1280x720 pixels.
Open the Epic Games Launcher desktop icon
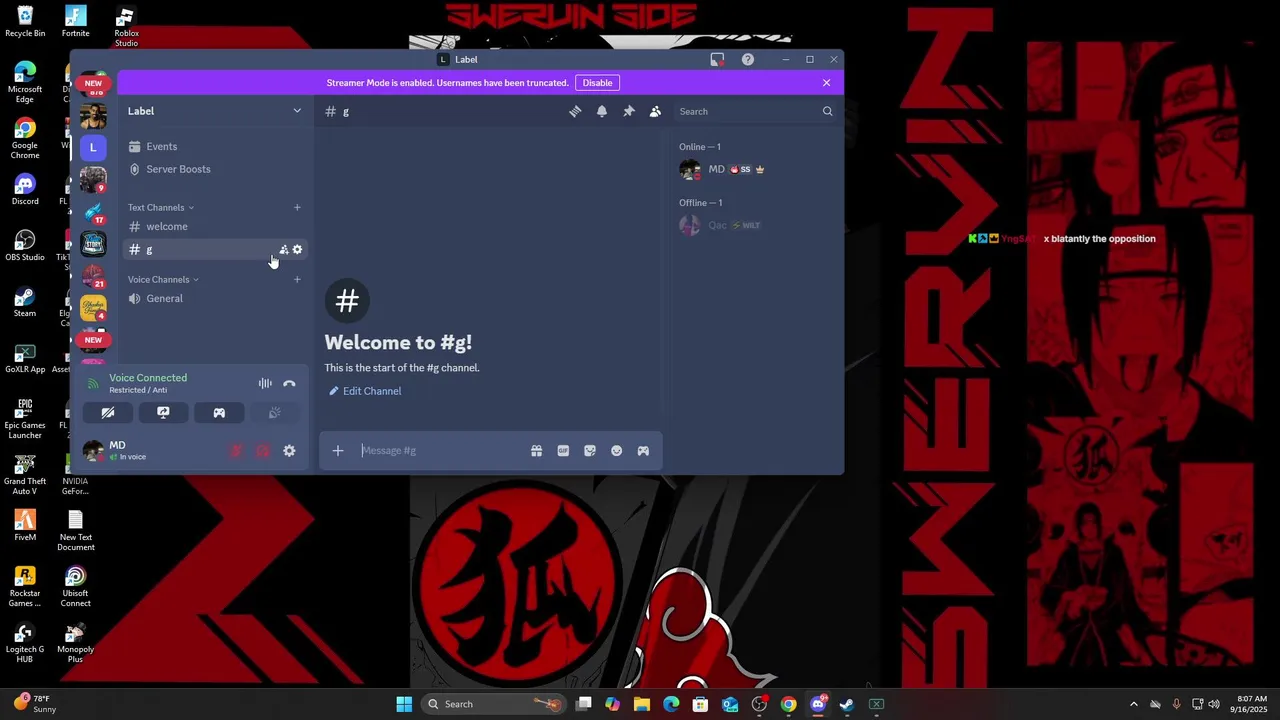[x=25, y=418]
